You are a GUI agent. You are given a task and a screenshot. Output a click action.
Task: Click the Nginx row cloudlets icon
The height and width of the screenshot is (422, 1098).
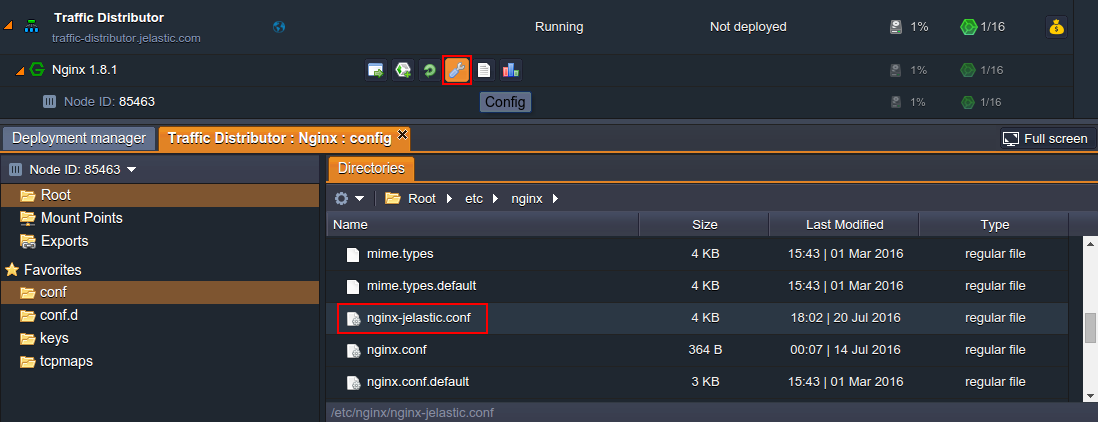[x=968, y=70]
